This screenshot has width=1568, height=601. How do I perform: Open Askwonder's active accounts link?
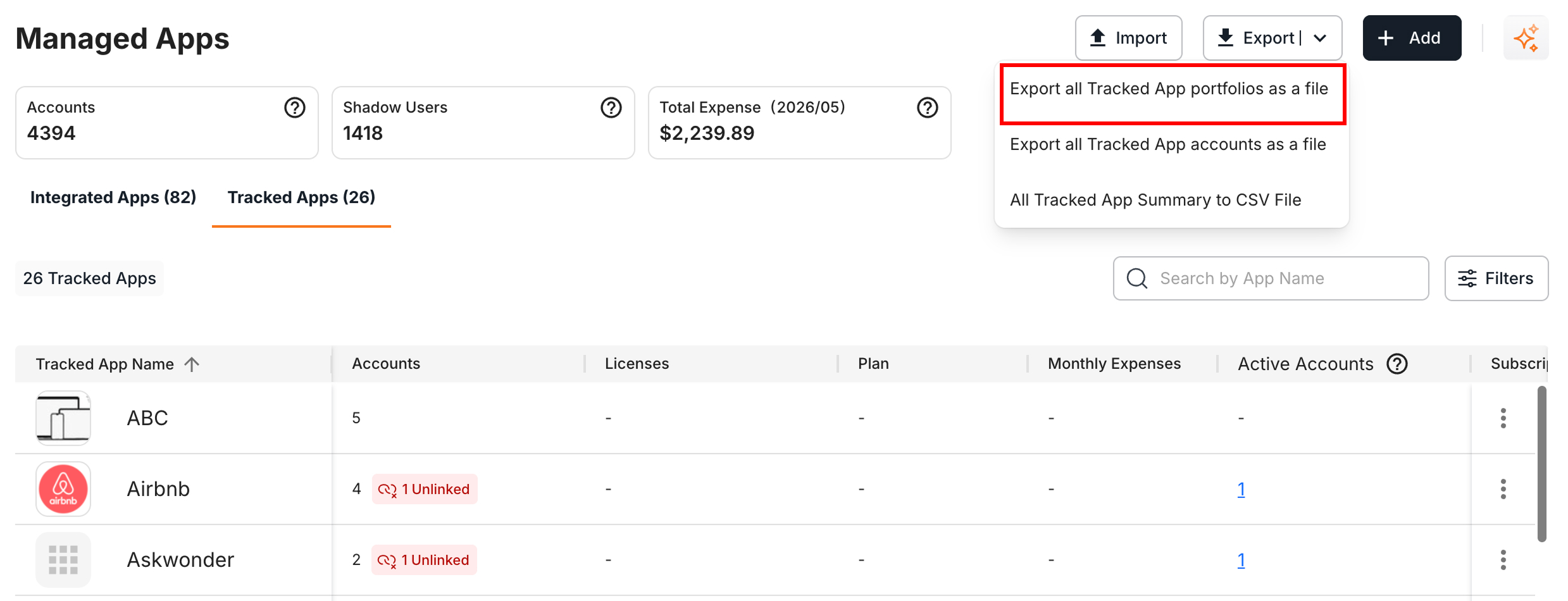click(x=1241, y=560)
